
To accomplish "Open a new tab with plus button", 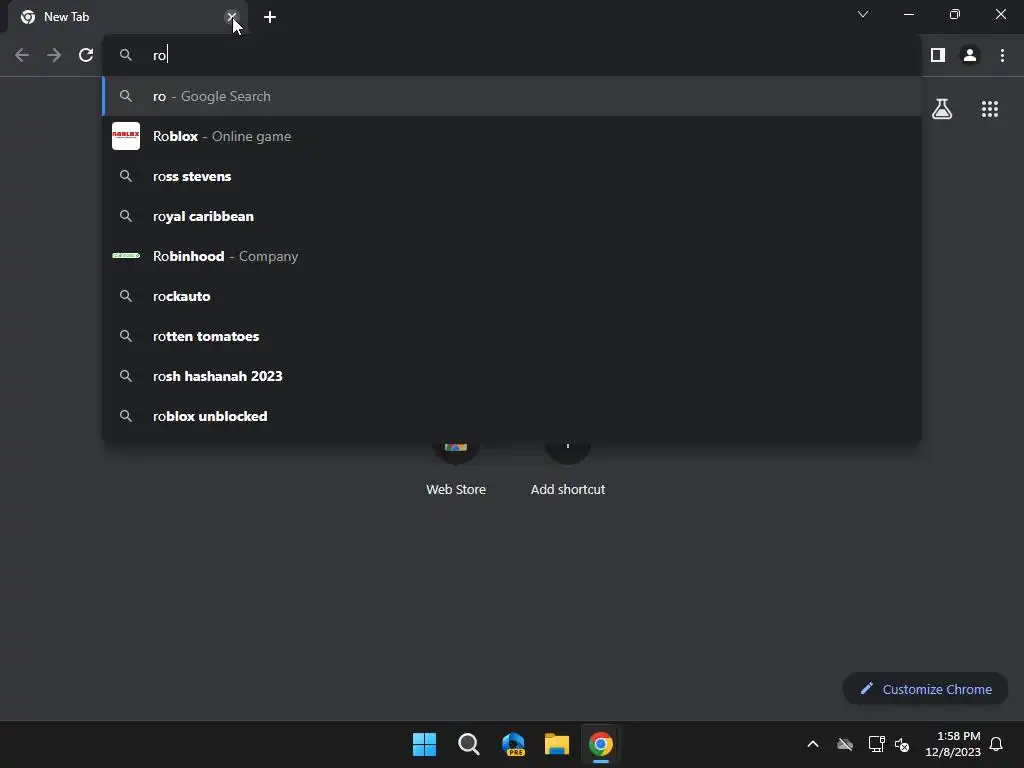I will click(270, 17).
